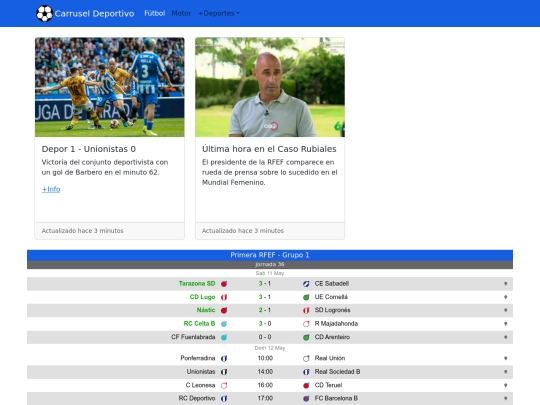Click the Real Sociedad B team crest

(306, 372)
